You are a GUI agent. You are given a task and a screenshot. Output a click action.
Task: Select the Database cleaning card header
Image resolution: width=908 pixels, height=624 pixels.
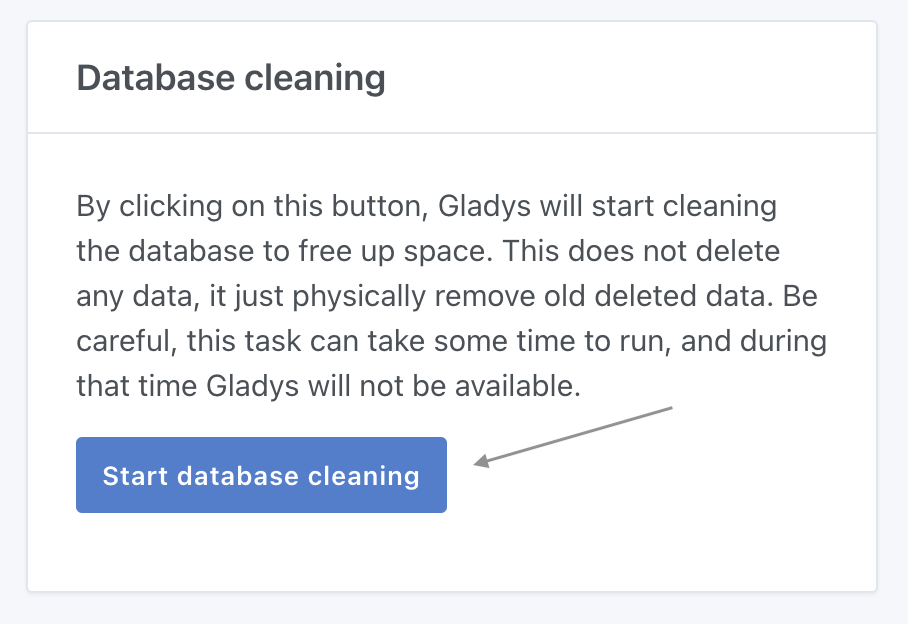[x=230, y=77]
